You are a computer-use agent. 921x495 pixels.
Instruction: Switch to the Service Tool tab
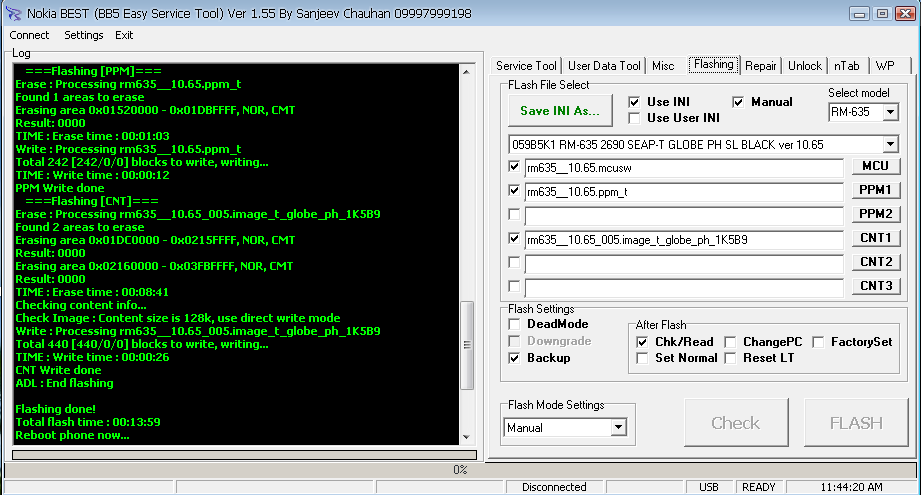pos(526,66)
